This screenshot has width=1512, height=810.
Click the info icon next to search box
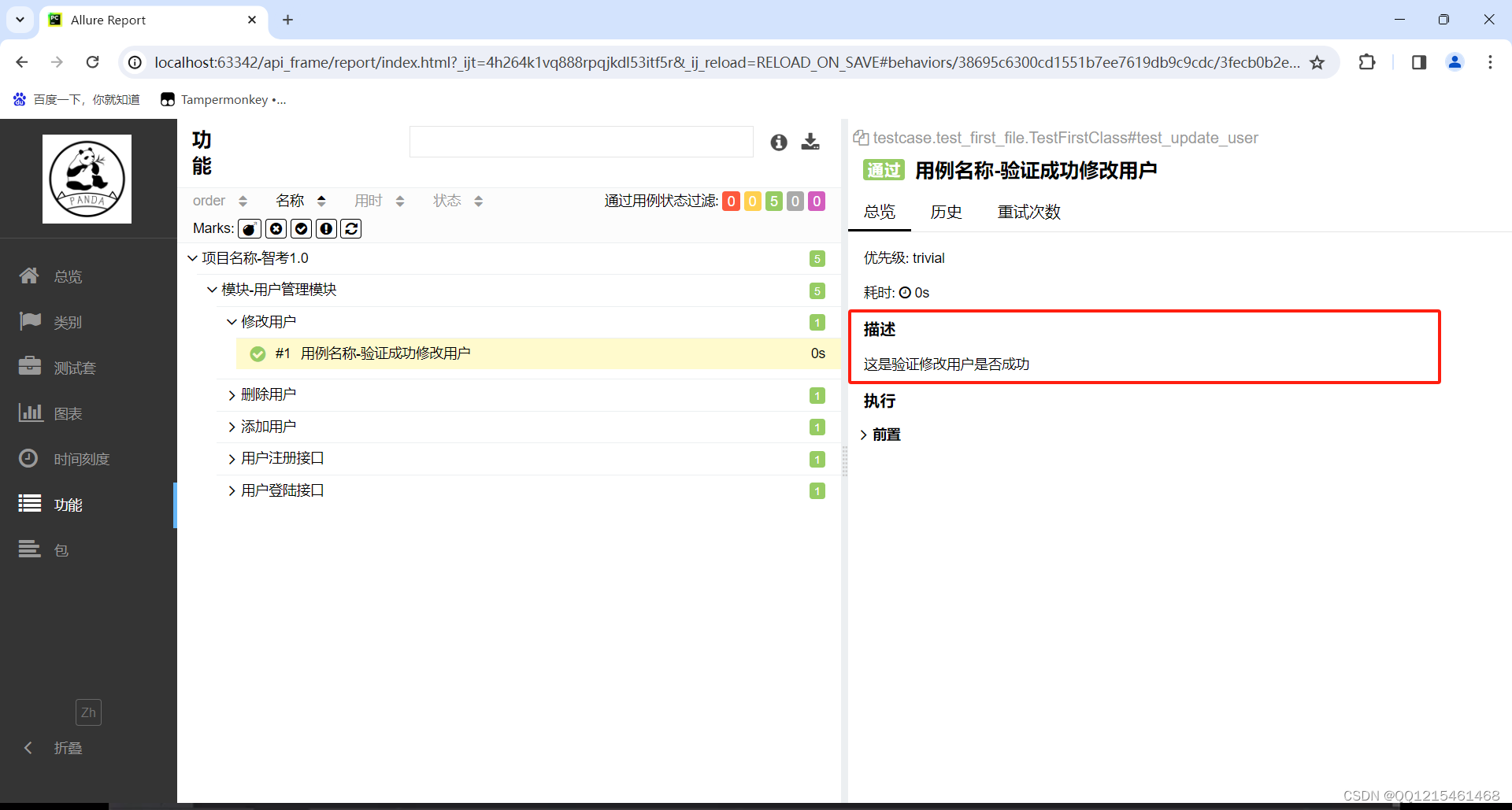[x=779, y=142]
